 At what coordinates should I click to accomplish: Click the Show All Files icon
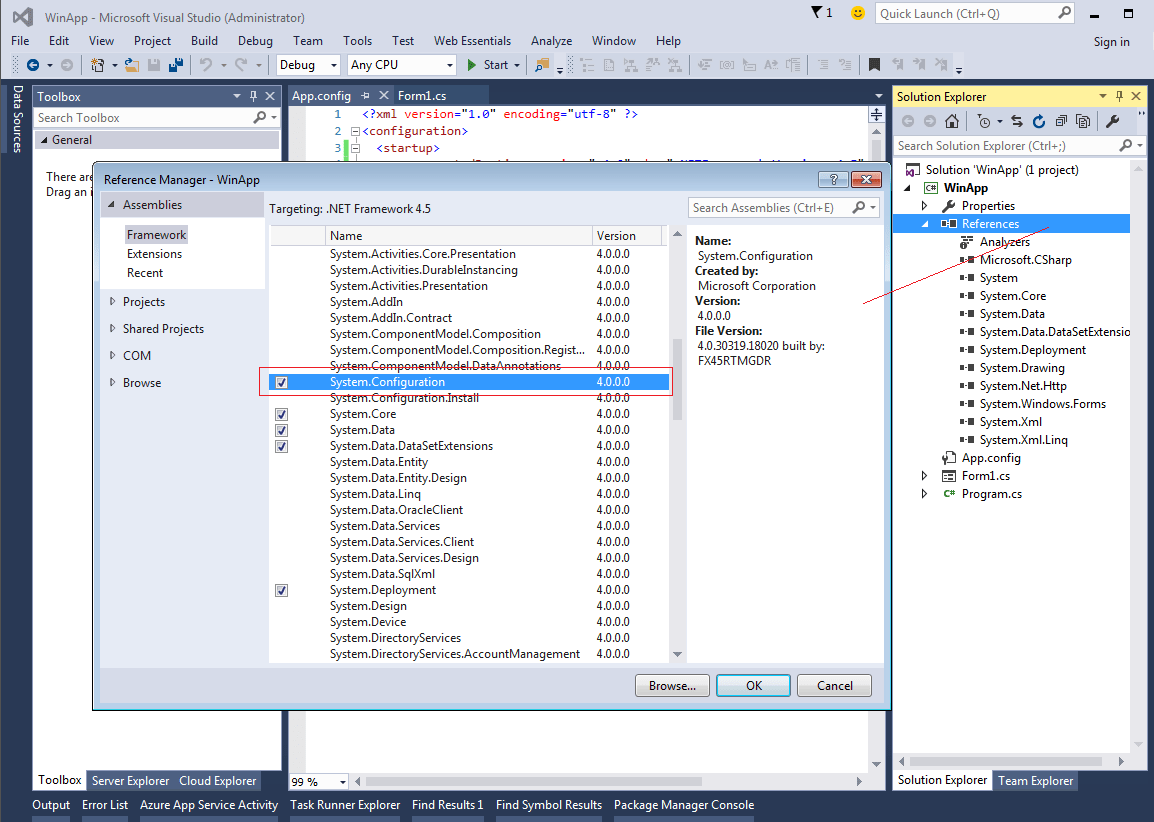pyautogui.click(x=1083, y=121)
